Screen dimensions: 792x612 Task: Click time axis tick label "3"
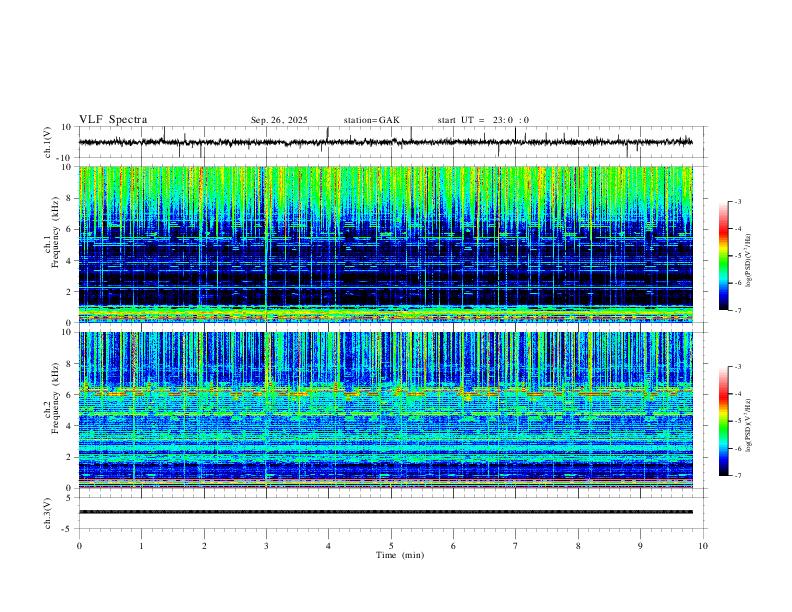[x=266, y=546]
